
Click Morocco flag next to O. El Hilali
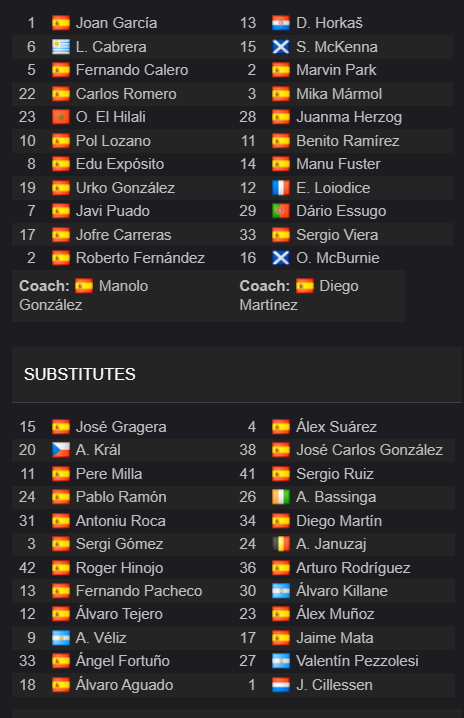(x=60, y=117)
